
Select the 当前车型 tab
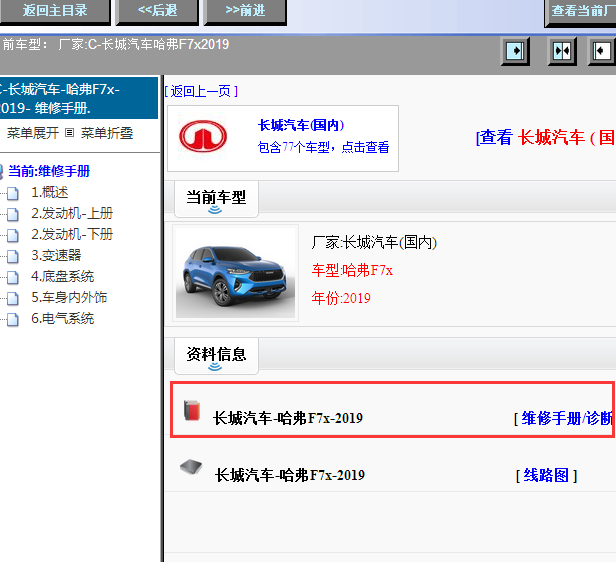[216, 199]
